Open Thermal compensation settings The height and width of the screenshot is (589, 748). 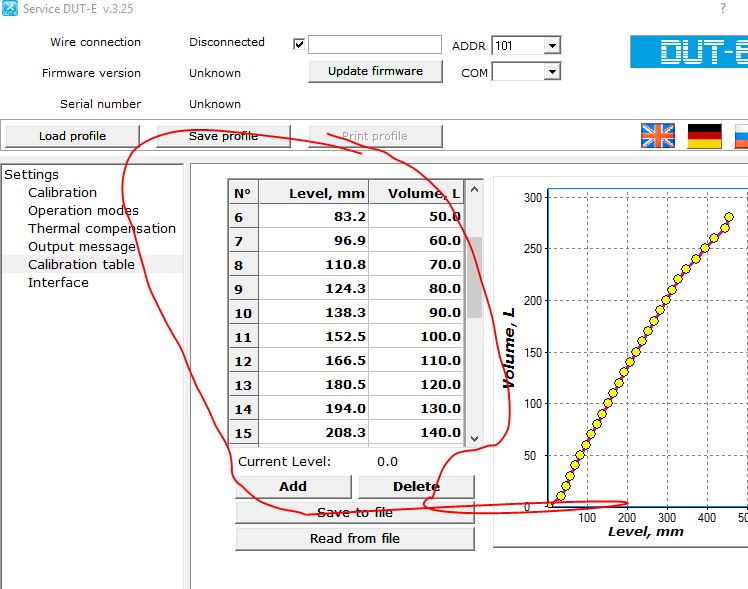pos(101,229)
